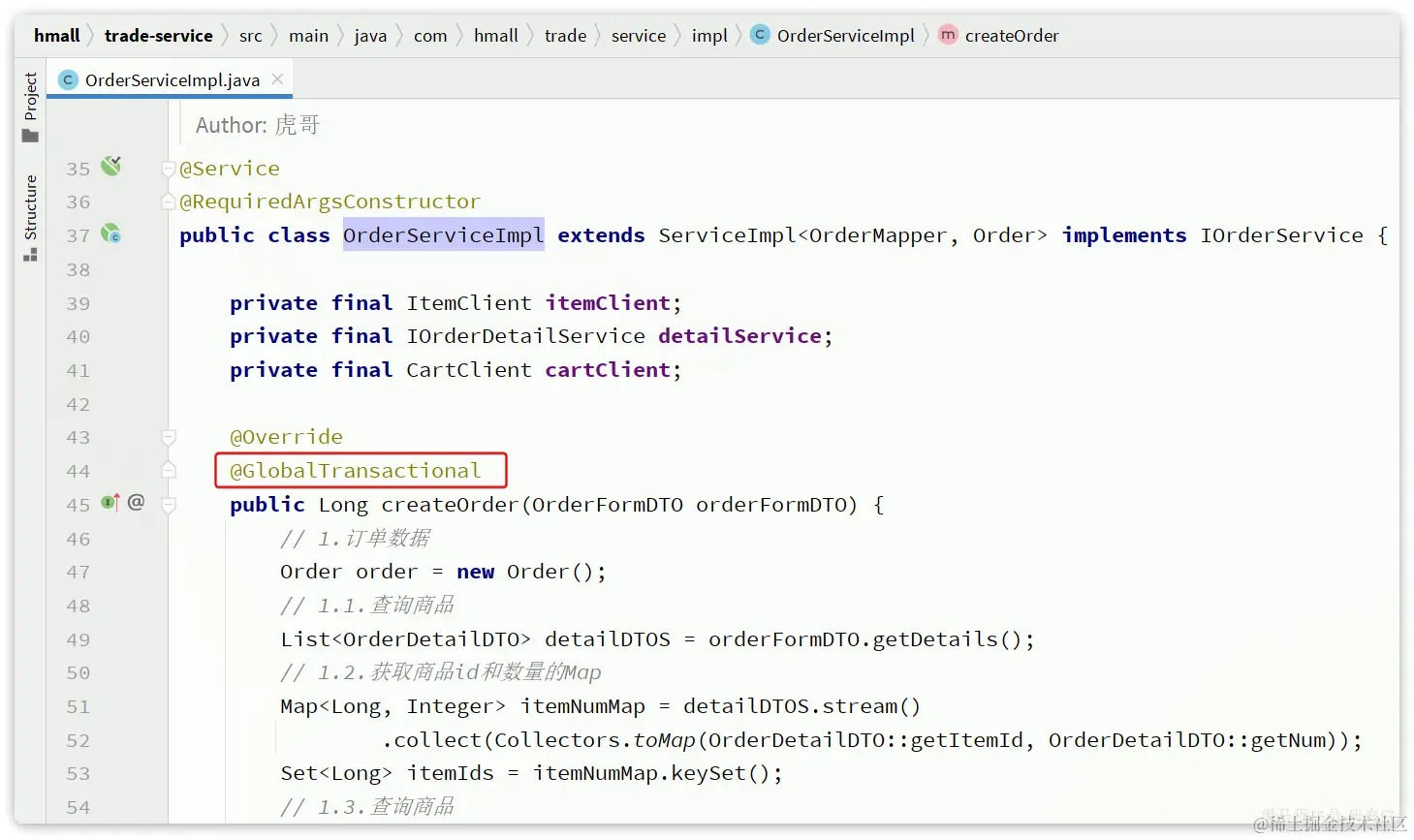Click the @ gutter icon on line 45
Viewport: 1414px width, 840px height.
click(137, 502)
